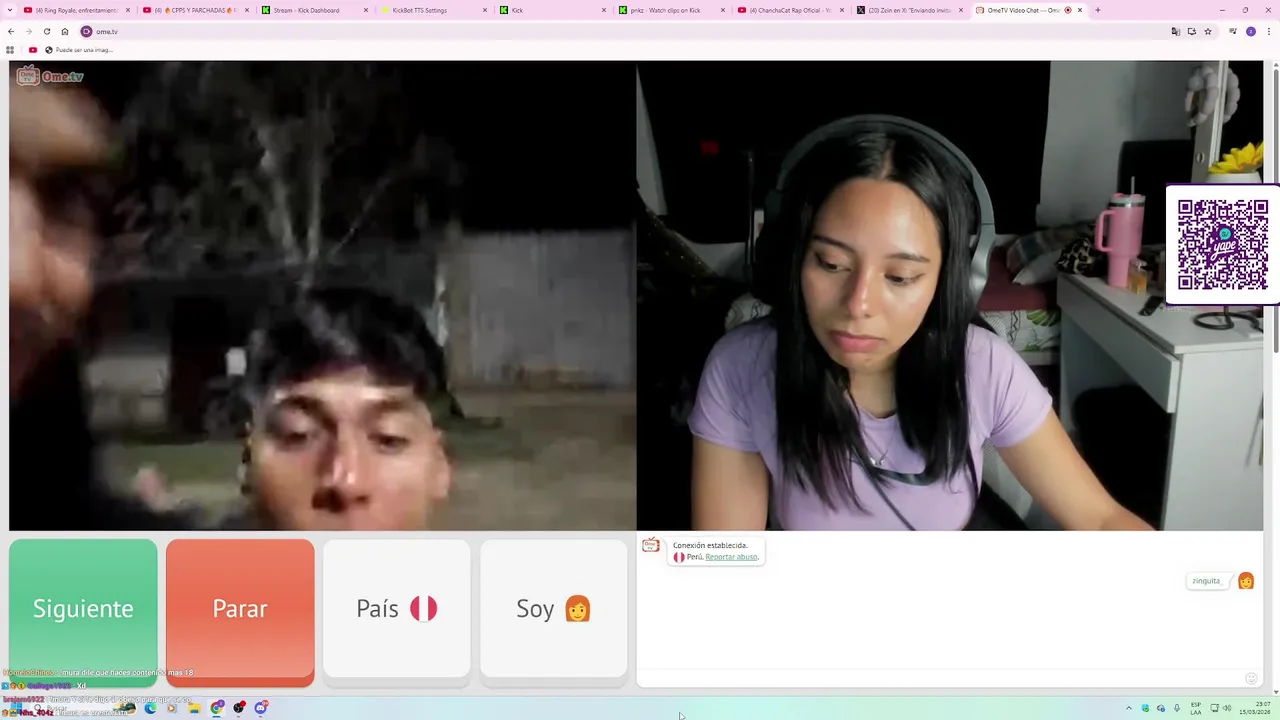Open Discord from the taskbar
The image size is (1280, 720).
[261, 708]
